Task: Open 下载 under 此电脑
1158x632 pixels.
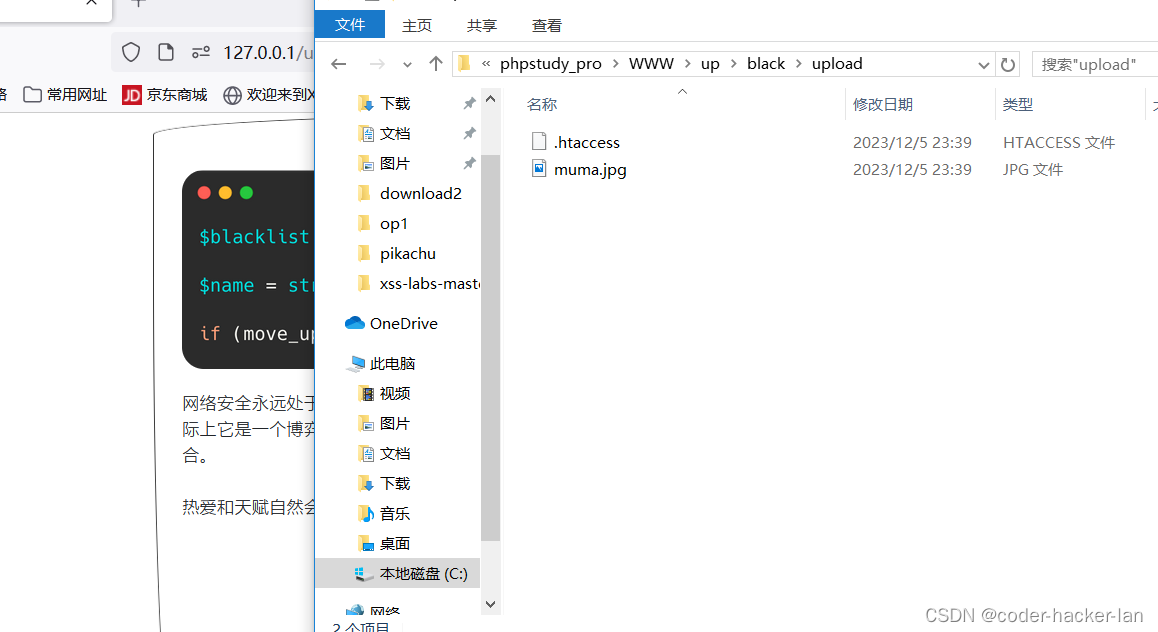Action: [394, 484]
